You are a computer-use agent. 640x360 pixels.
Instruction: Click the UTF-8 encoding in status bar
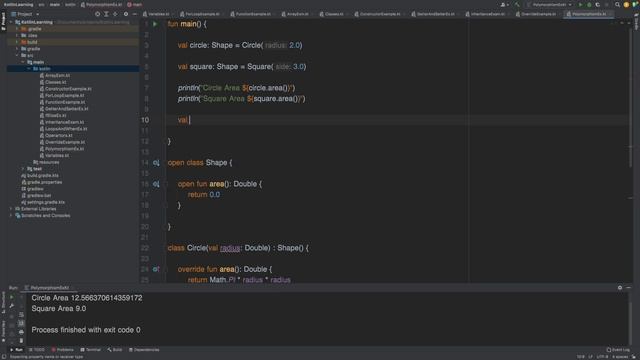click(602, 357)
